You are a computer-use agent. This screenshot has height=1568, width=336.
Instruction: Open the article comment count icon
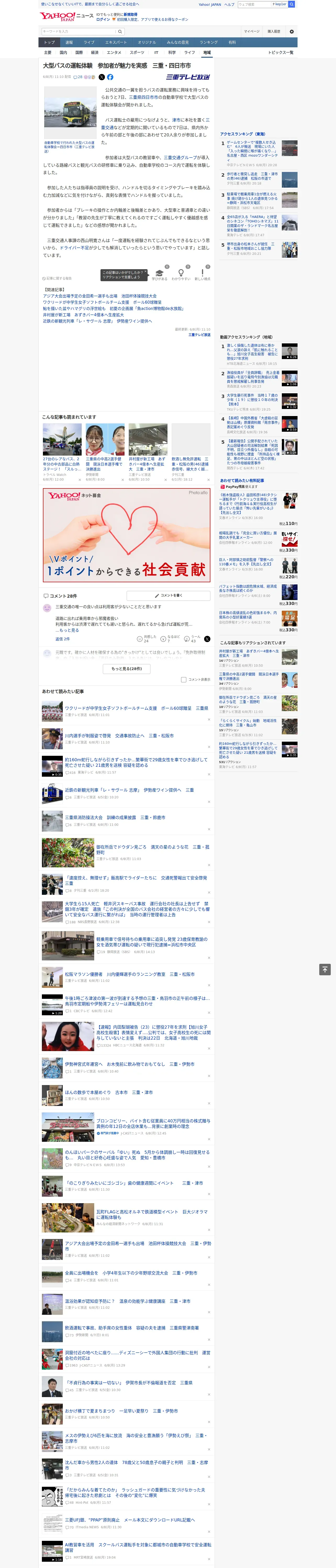coord(78,77)
